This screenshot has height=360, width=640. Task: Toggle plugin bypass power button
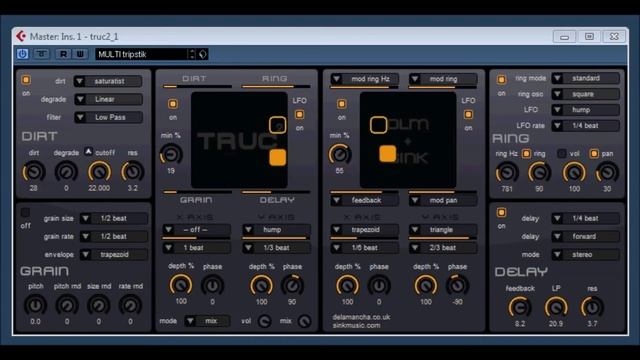(22, 54)
